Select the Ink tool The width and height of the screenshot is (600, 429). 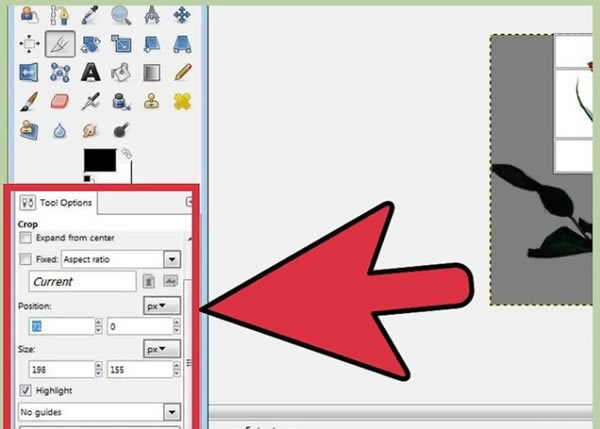121,102
